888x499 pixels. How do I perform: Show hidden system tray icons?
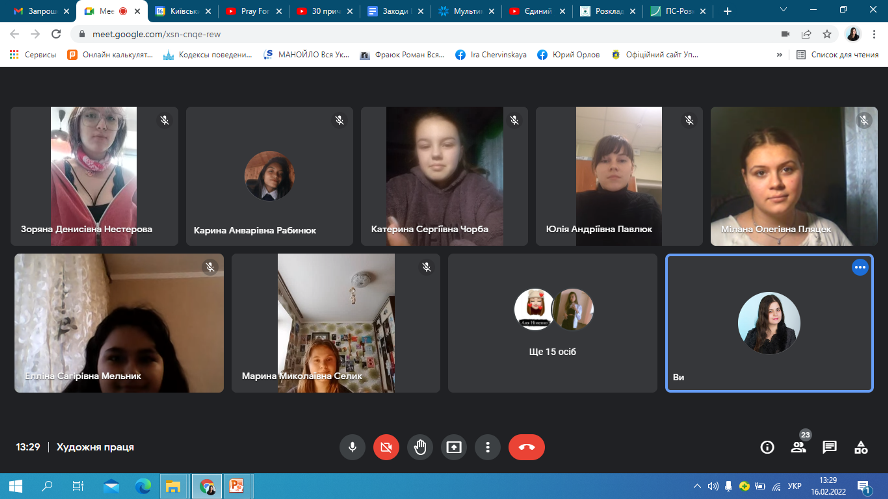pos(697,486)
